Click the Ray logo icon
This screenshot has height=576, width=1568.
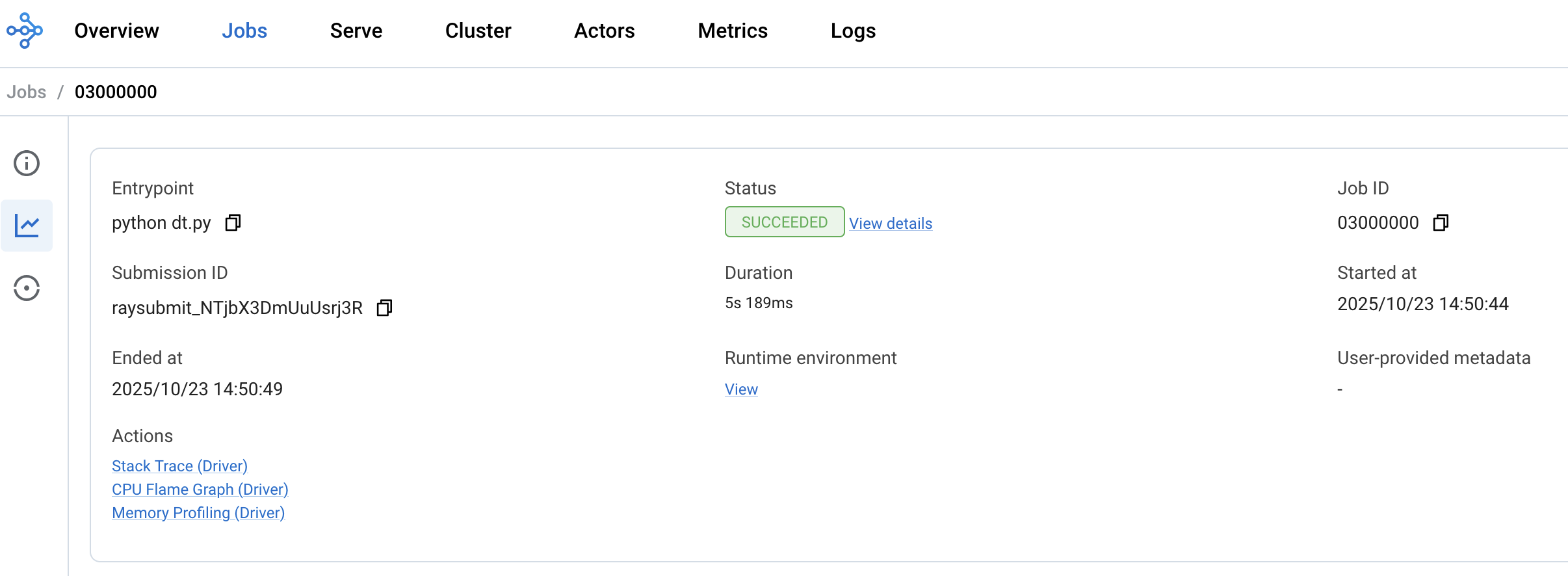[x=25, y=31]
